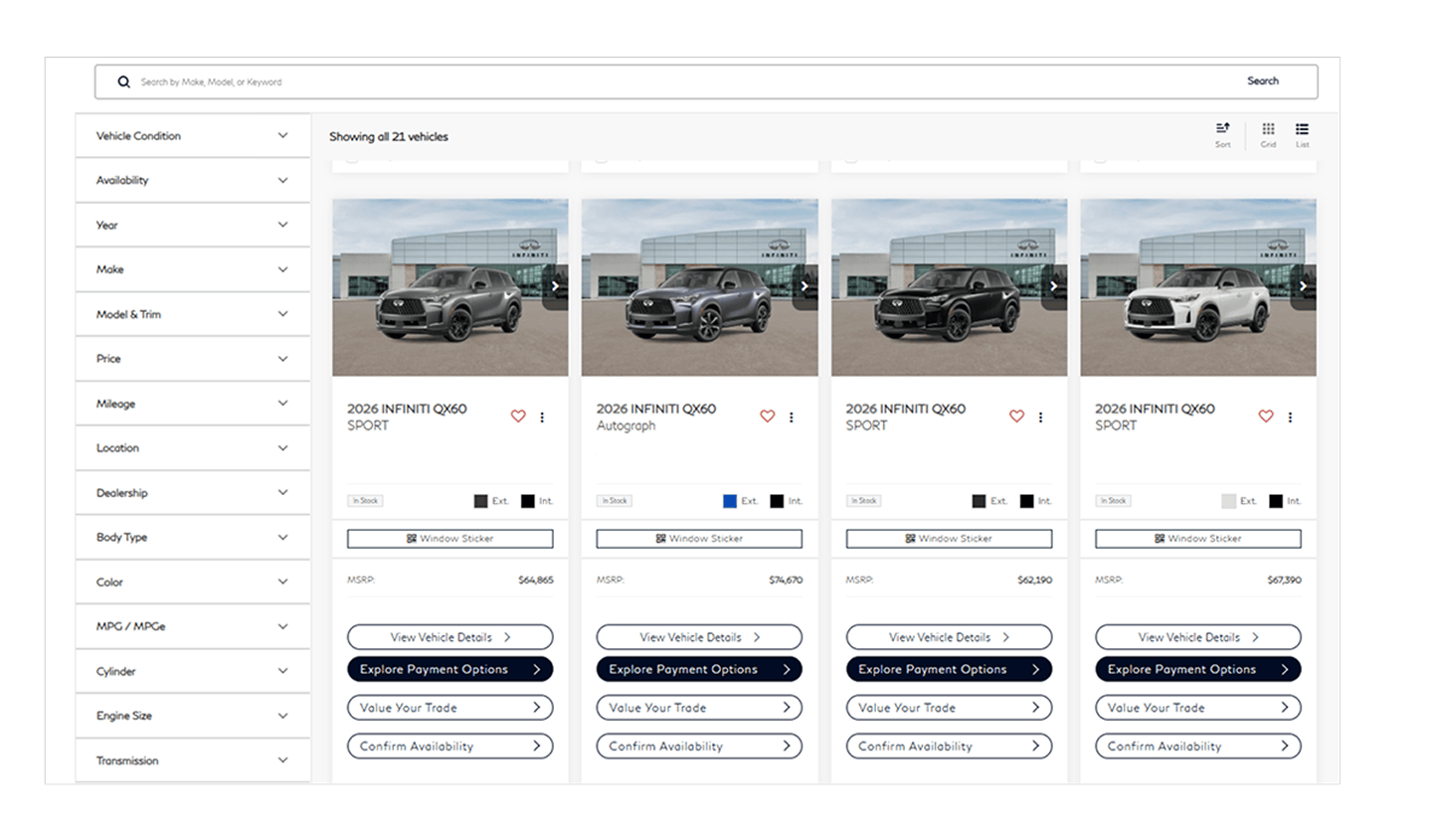Open Window Sticker for $67,390 QX60 SPORT
Viewport: 1432px width, 840px height.
coord(1198,539)
